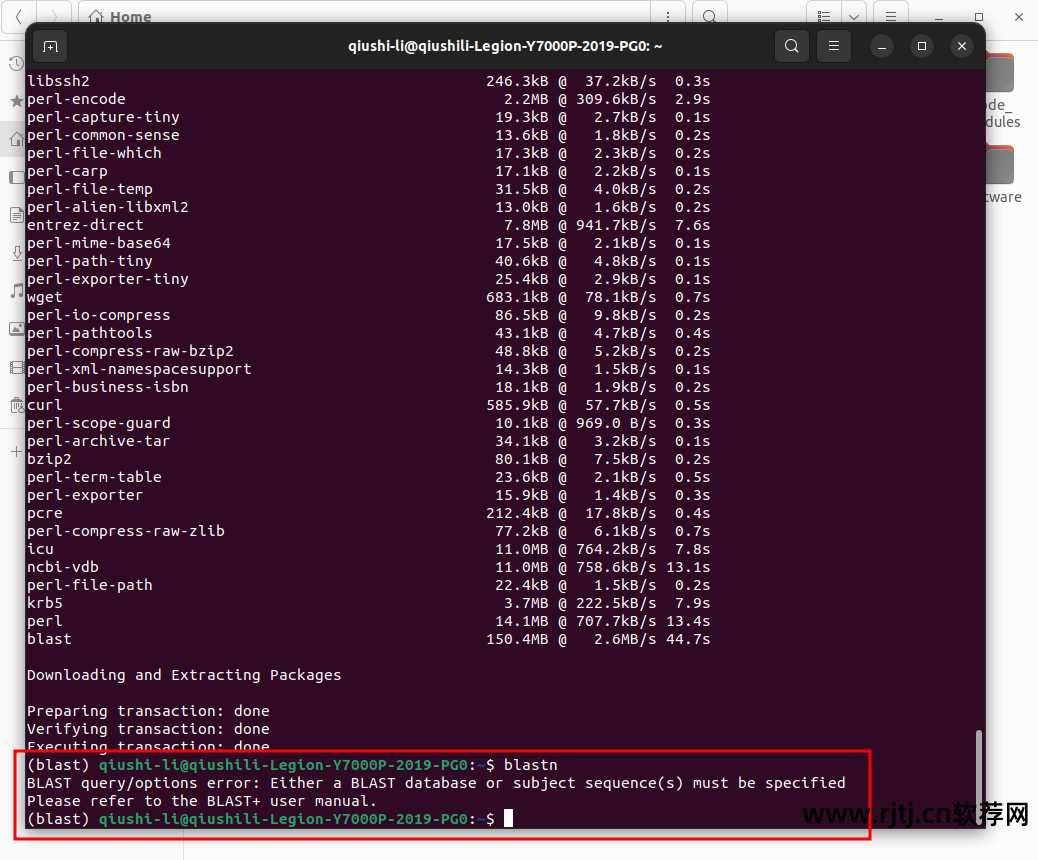Click Files search button
Image resolution: width=1038 pixels, height=860 pixels.
pos(709,16)
